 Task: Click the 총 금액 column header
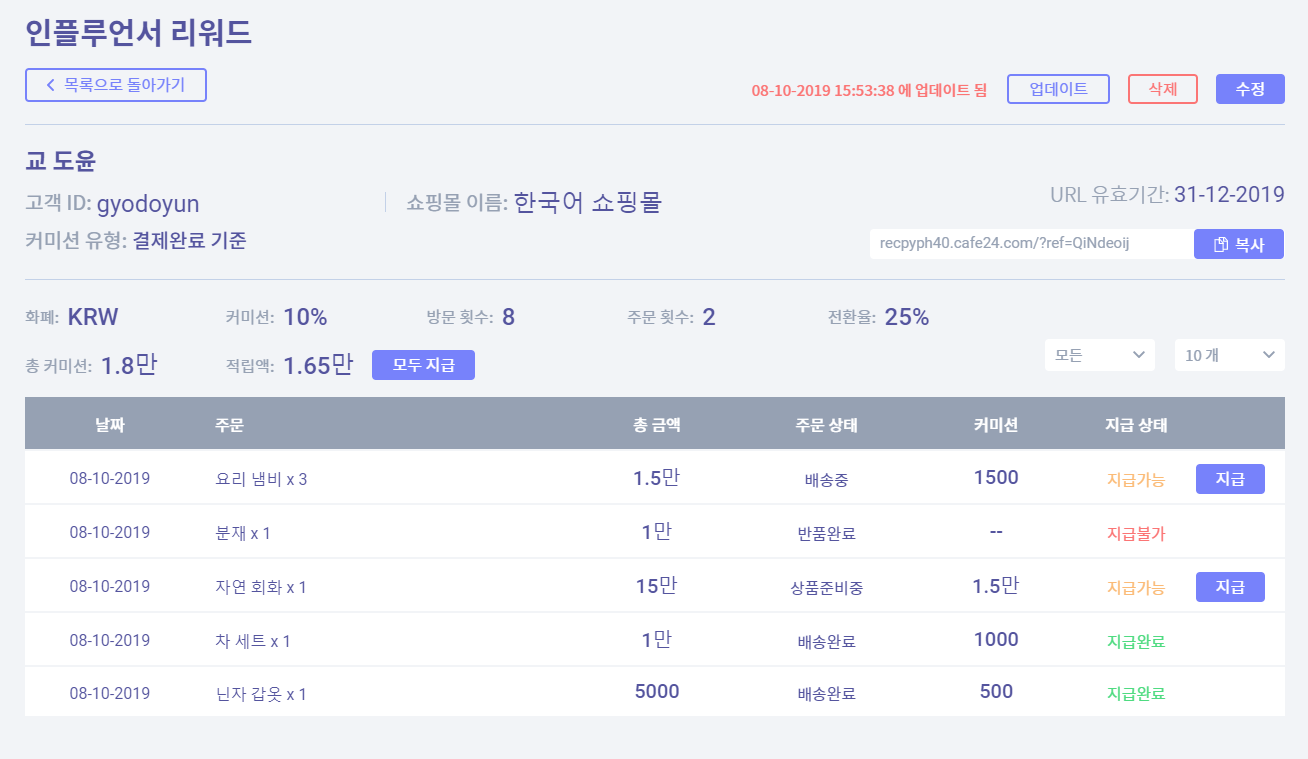point(656,425)
